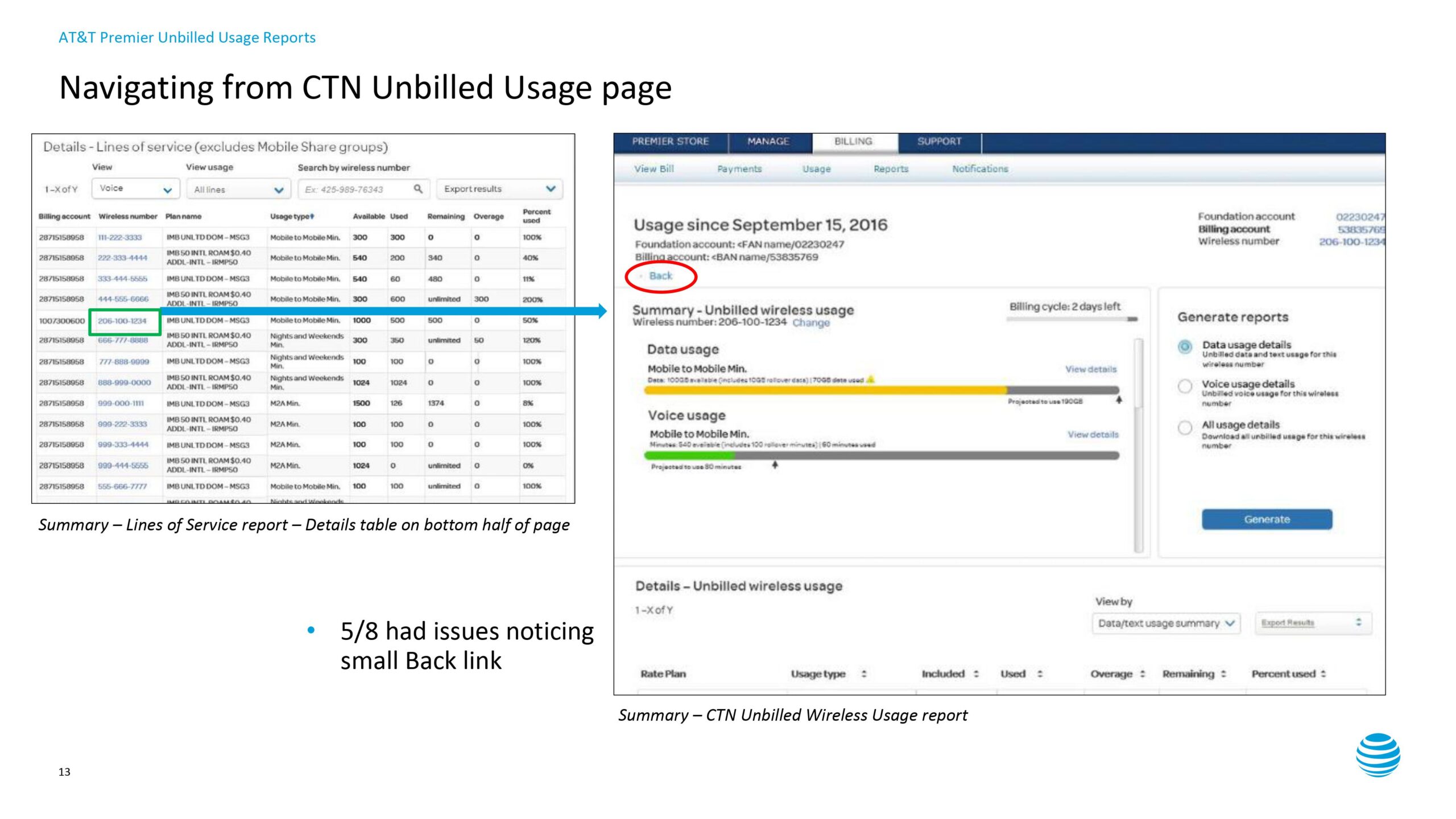Click the small Back link
The width and height of the screenshot is (1456, 819).
pyautogui.click(x=660, y=276)
